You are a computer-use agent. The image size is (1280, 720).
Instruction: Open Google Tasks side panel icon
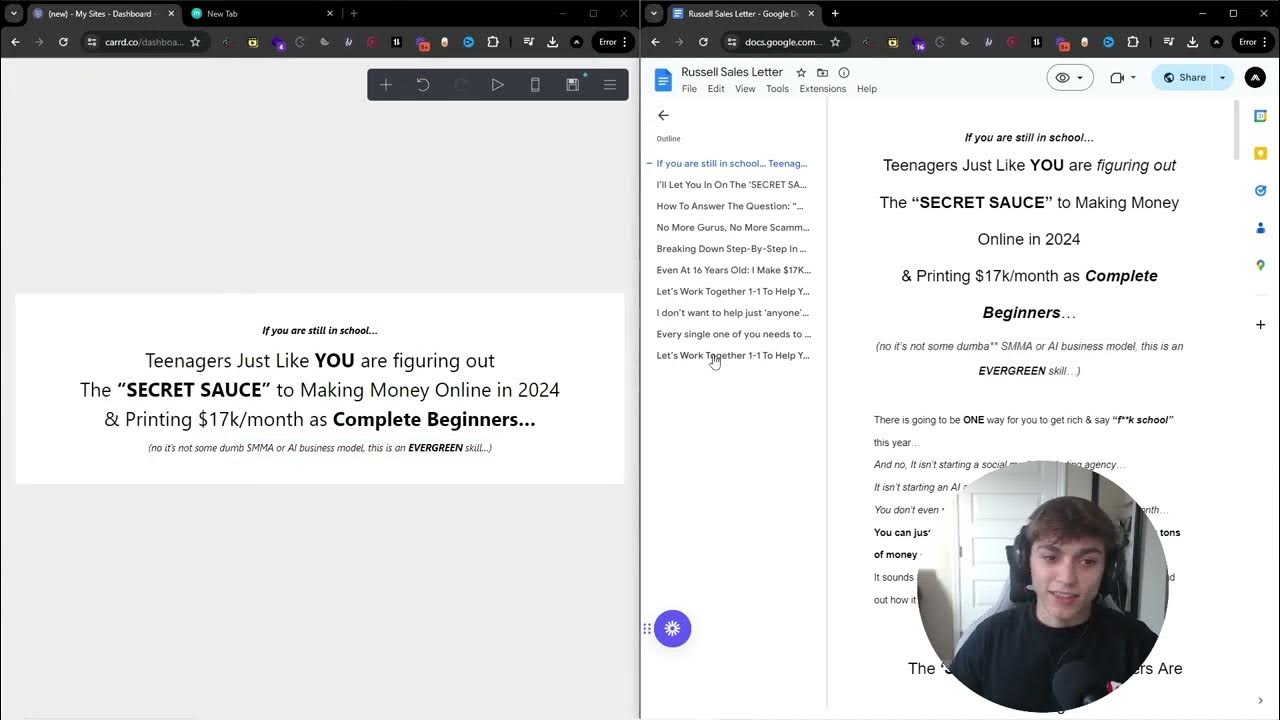1260,190
